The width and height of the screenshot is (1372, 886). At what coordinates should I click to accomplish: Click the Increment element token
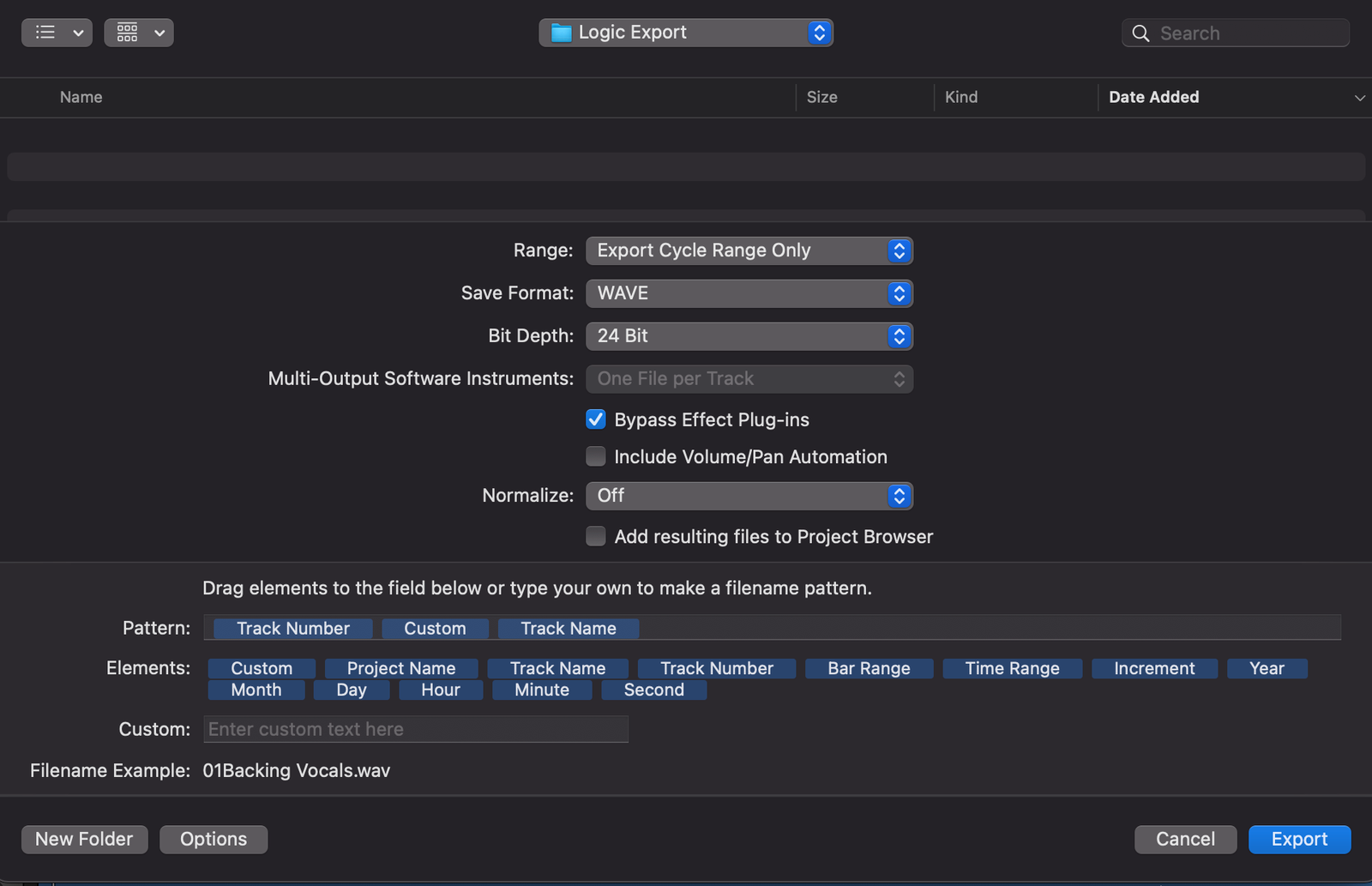(x=1155, y=668)
